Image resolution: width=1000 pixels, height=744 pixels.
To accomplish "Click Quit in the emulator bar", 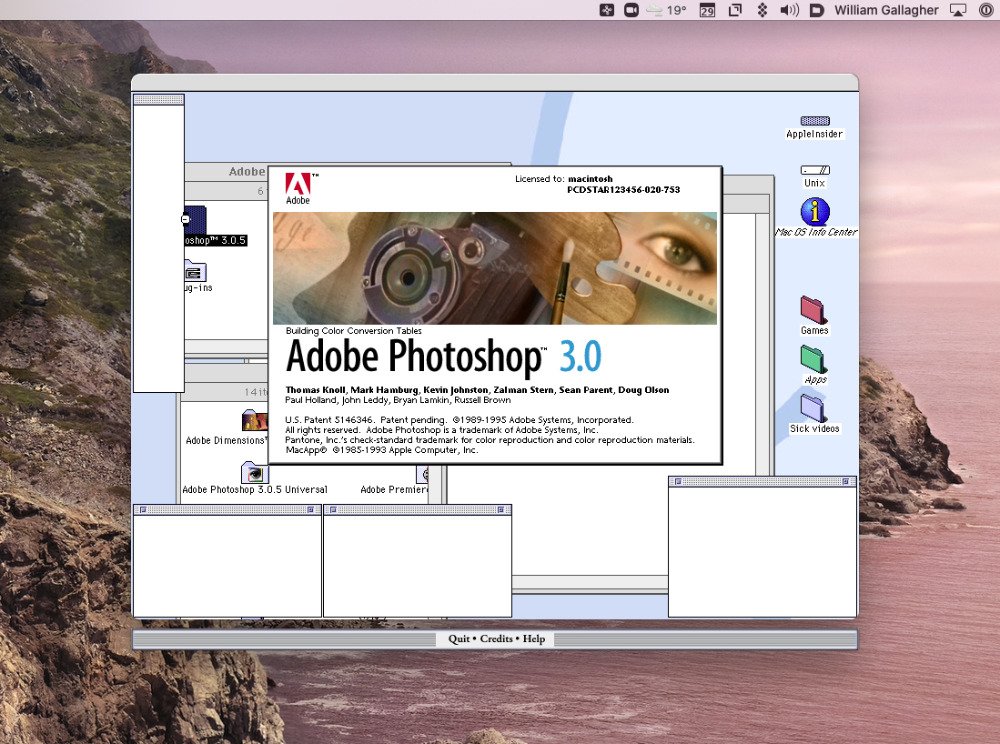I will click(x=459, y=639).
